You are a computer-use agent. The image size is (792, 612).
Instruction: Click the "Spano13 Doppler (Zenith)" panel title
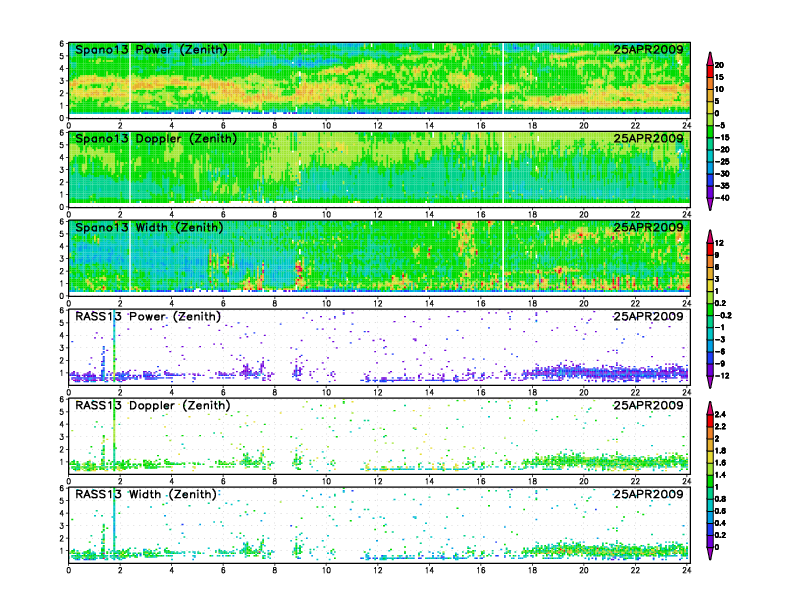156,139
